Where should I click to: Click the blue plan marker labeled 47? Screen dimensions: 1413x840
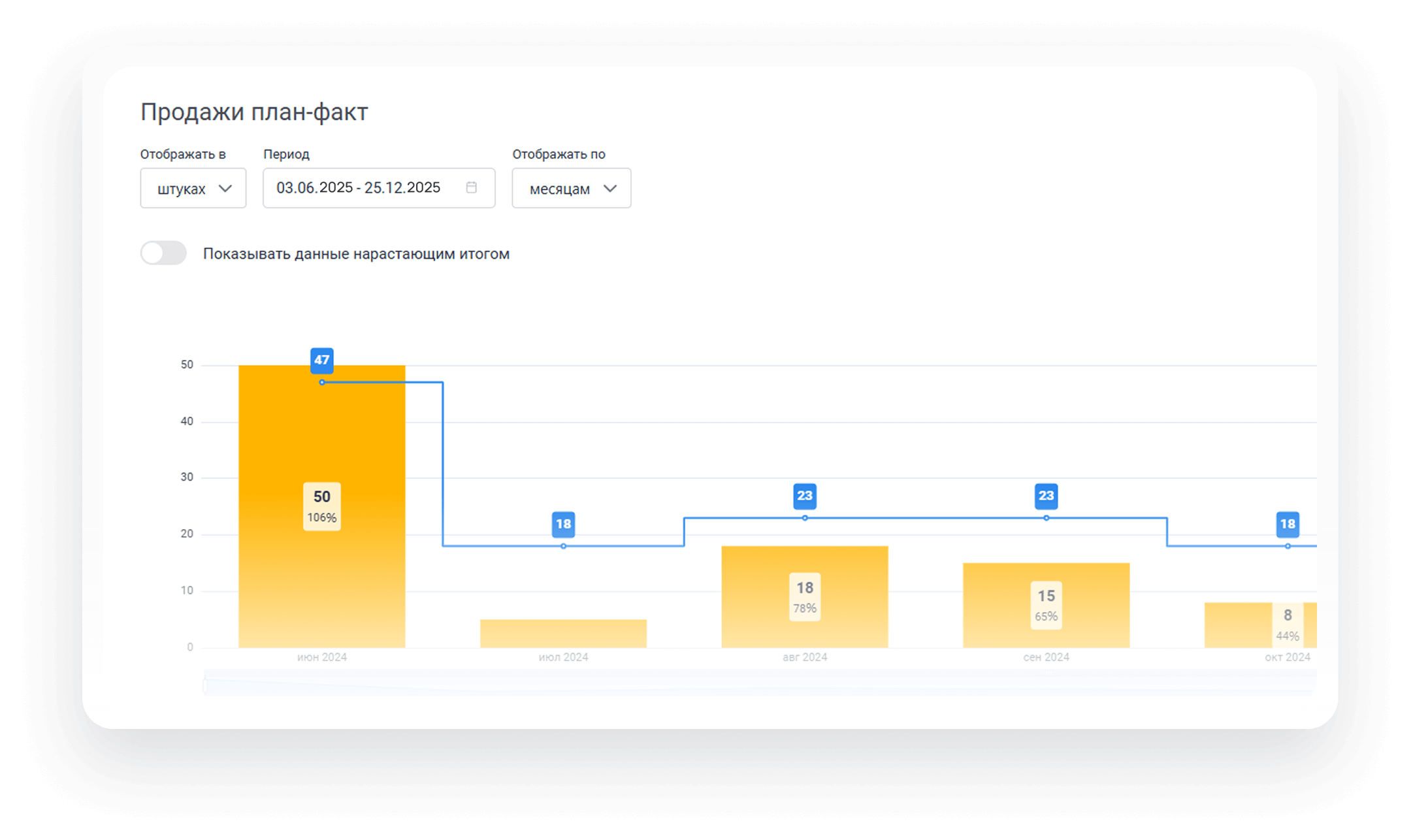[x=321, y=360]
